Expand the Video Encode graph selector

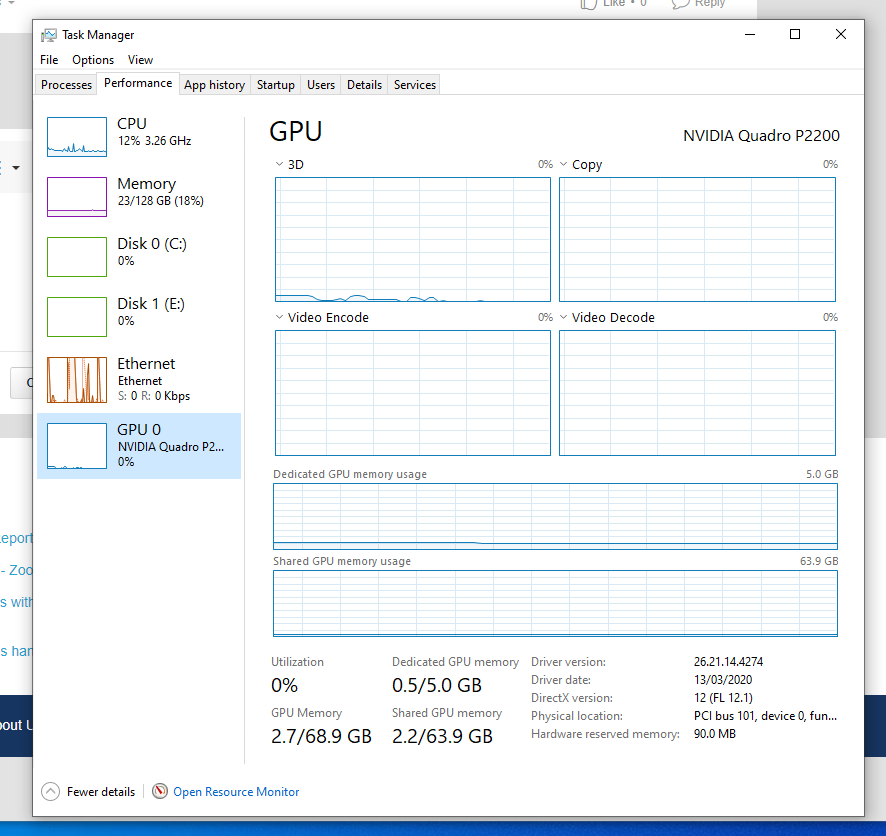click(x=279, y=317)
